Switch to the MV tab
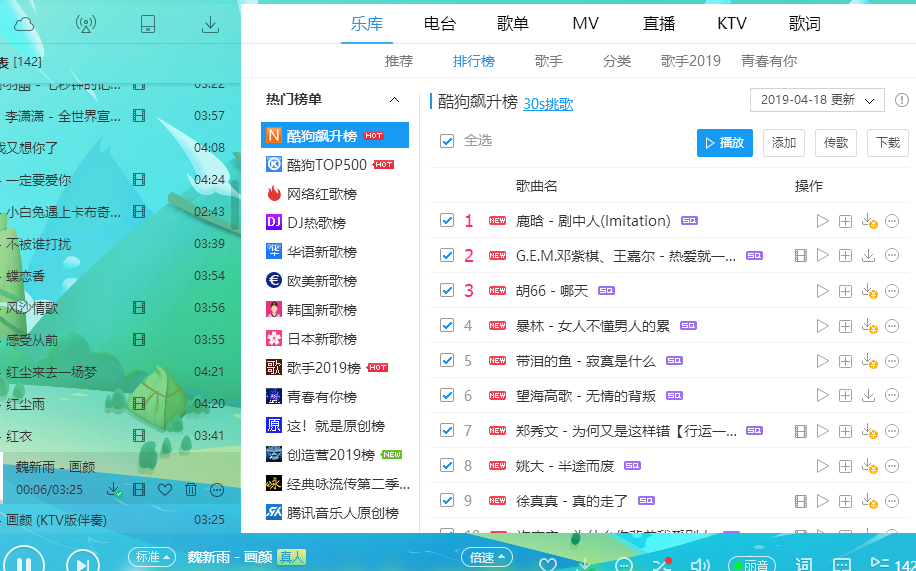The image size is (916, 571). pyautogui.click(x=585, y=24)
